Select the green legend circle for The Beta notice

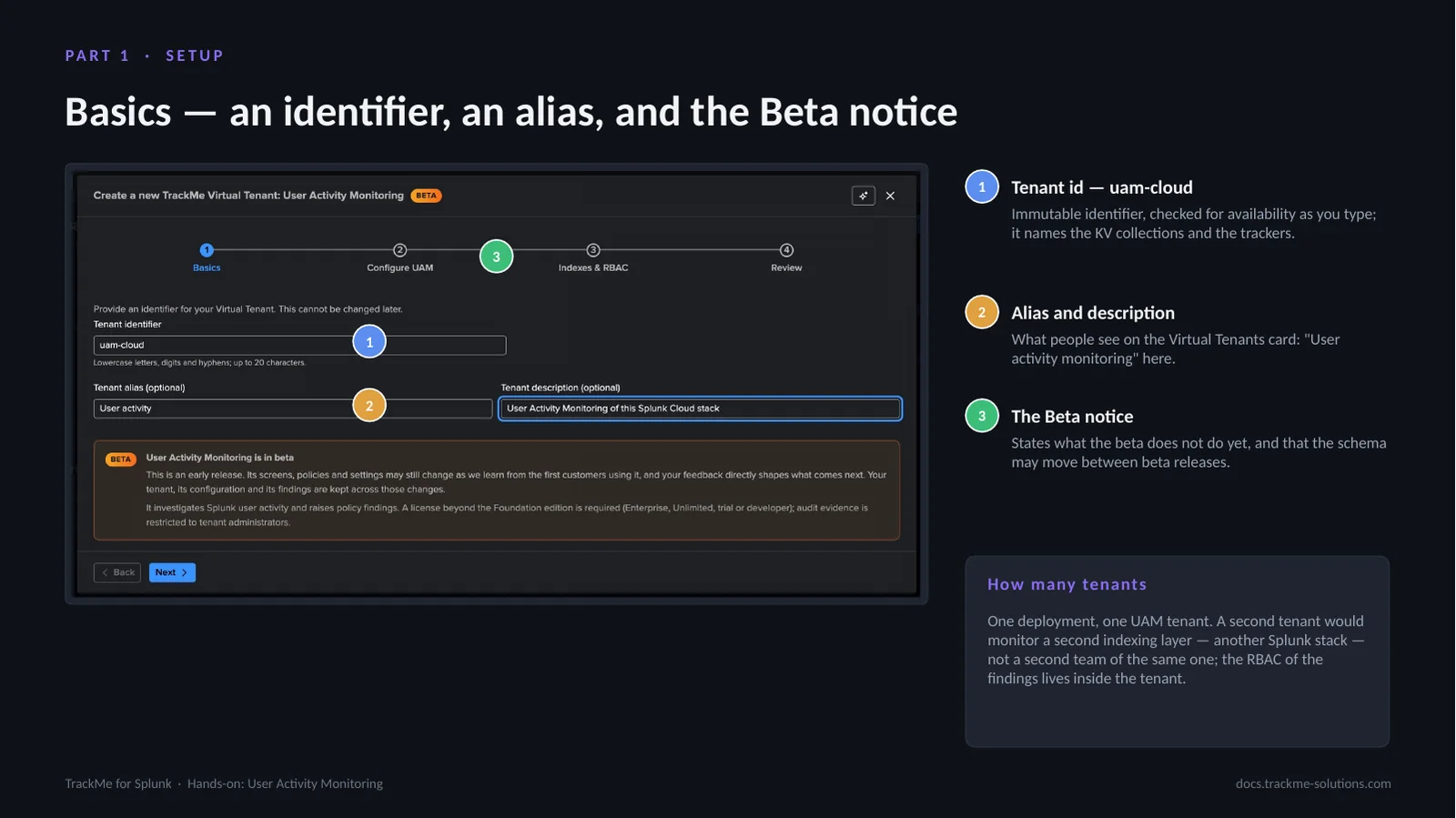(982, 416)
